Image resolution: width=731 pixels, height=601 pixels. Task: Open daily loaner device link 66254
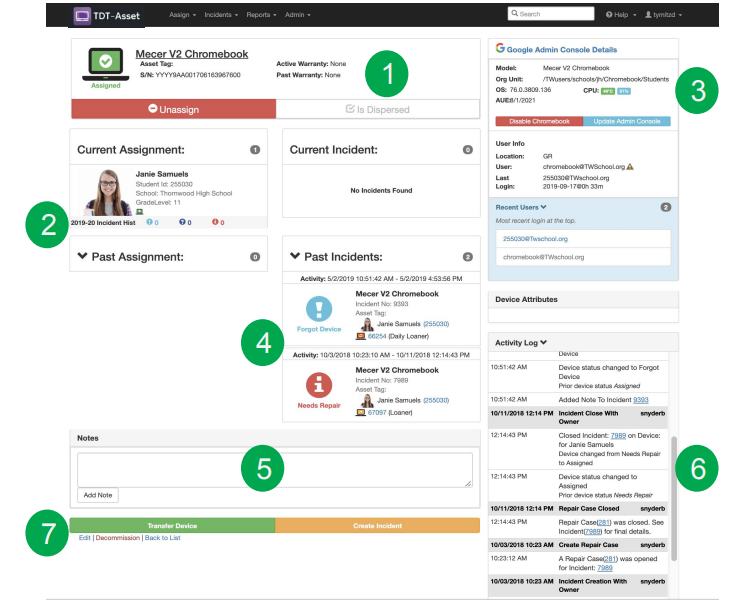pyautogui.click(x=377, y=336)
